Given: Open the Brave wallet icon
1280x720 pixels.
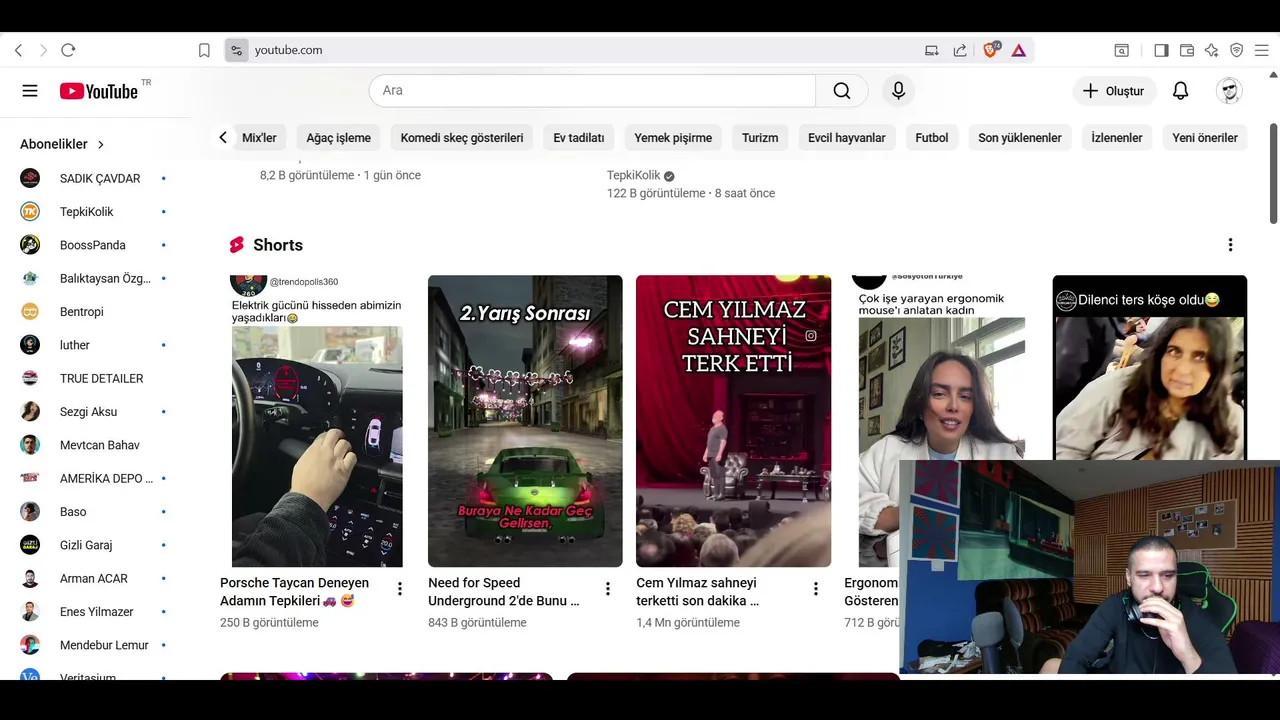Looking at the screenshot, I should [x=1187, y=50].
